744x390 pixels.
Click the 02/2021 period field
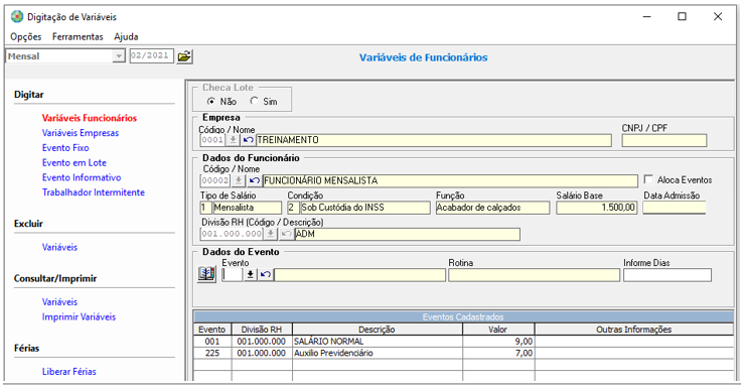click(152, 56)
